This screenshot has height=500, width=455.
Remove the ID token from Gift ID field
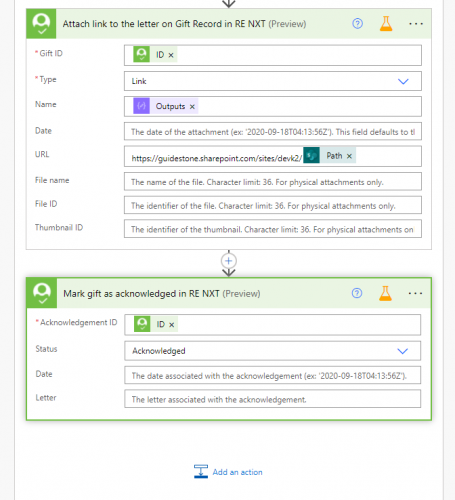(x=171, y=55)
